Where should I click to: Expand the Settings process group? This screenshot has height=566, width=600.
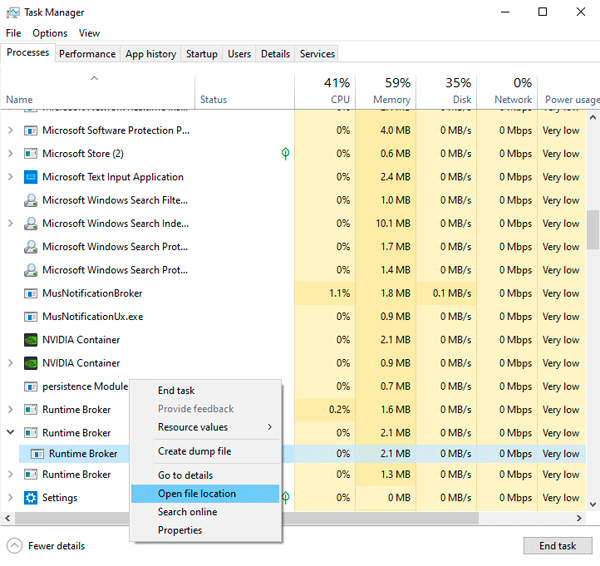(x=11, y=498)
